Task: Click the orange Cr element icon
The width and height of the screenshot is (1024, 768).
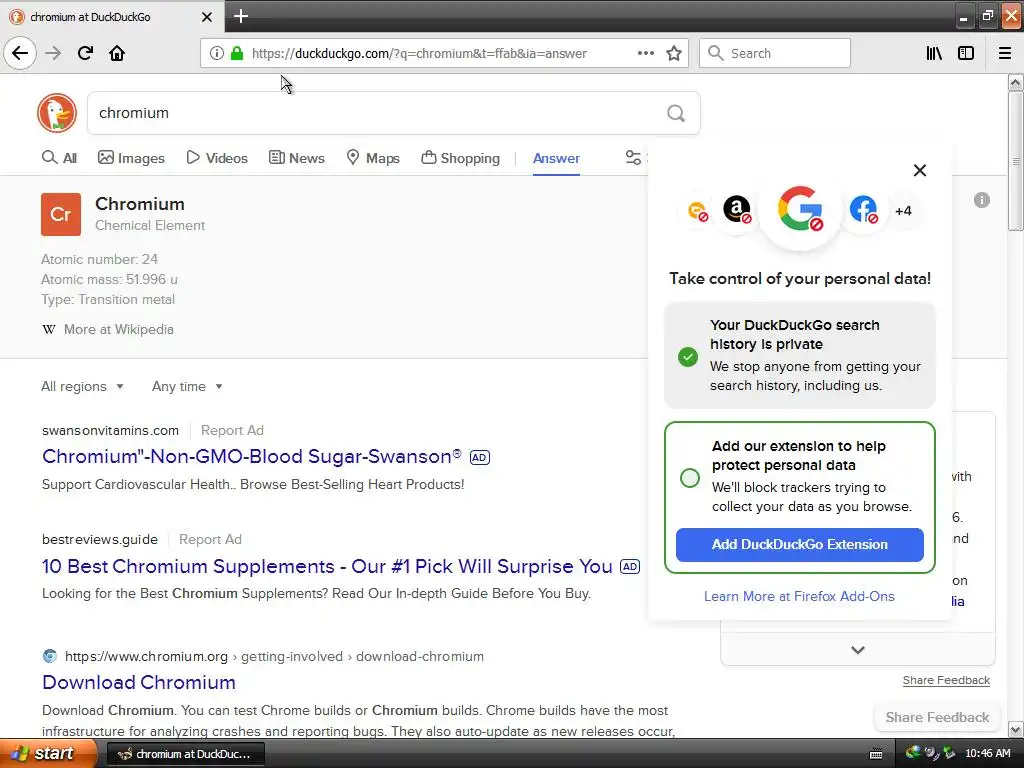Action: coord(61,214)
